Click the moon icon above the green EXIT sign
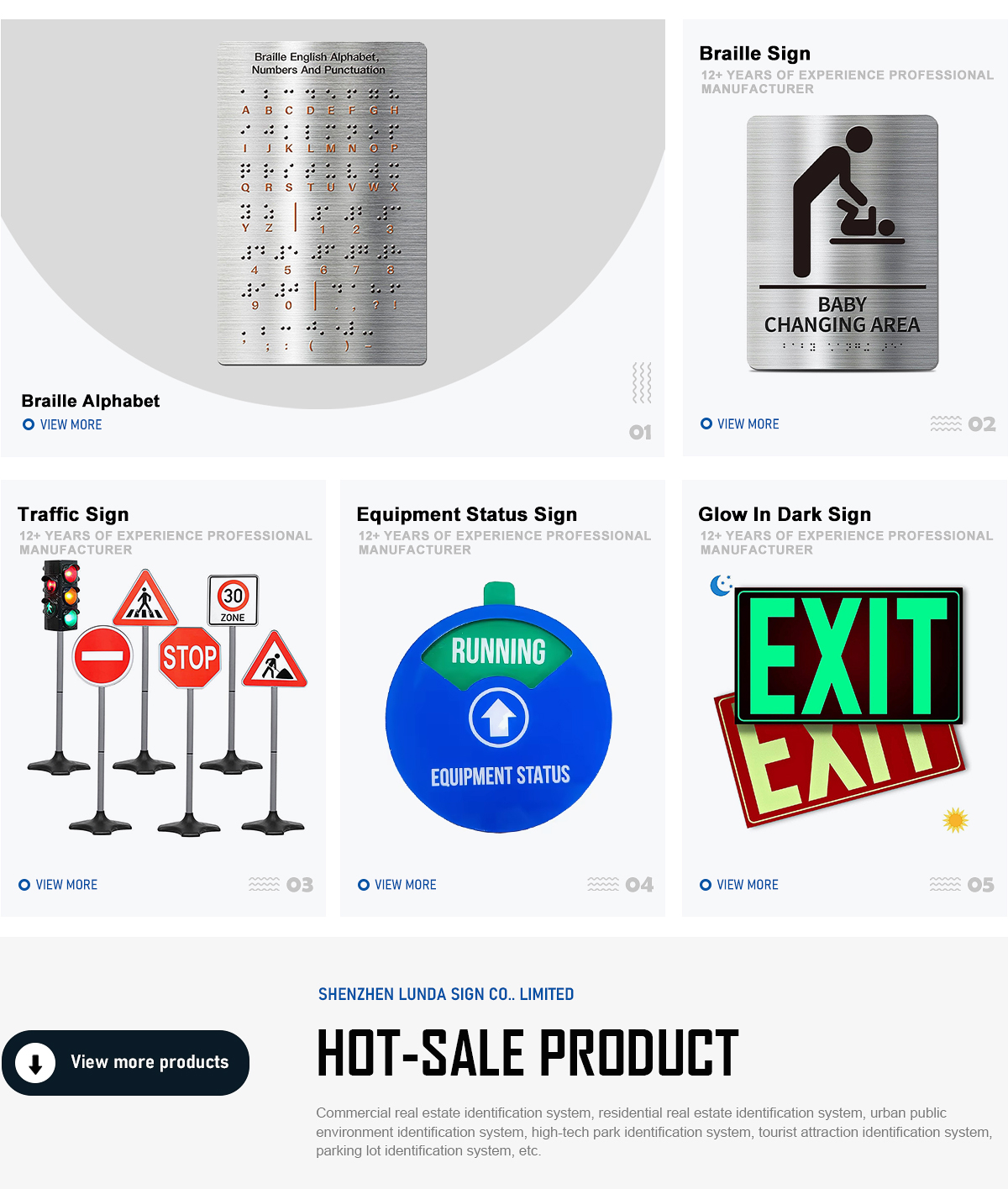 722,585
